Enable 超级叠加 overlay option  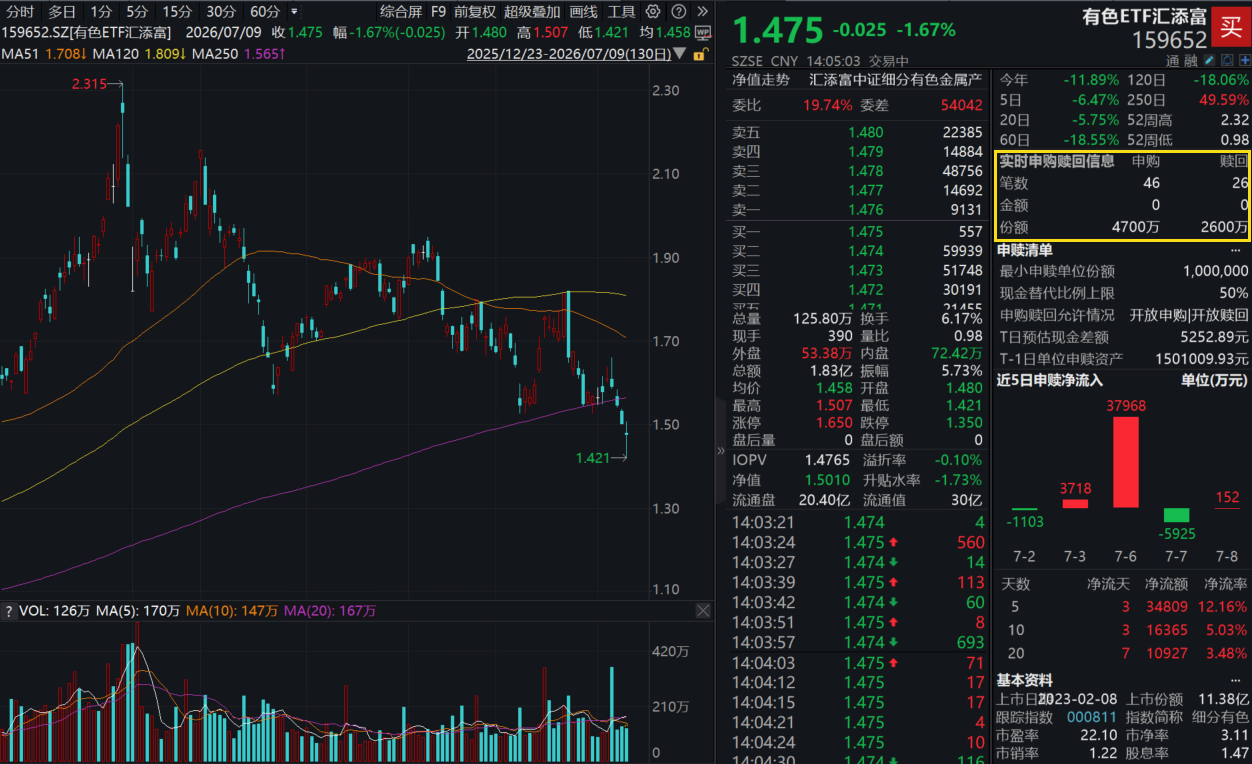click(x=532, y=12)
